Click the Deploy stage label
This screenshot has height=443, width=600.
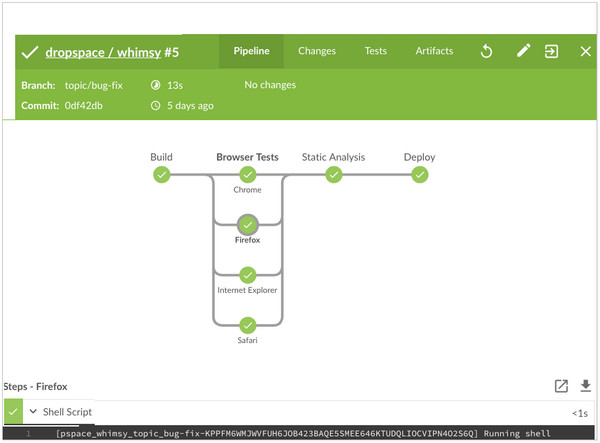419,157
